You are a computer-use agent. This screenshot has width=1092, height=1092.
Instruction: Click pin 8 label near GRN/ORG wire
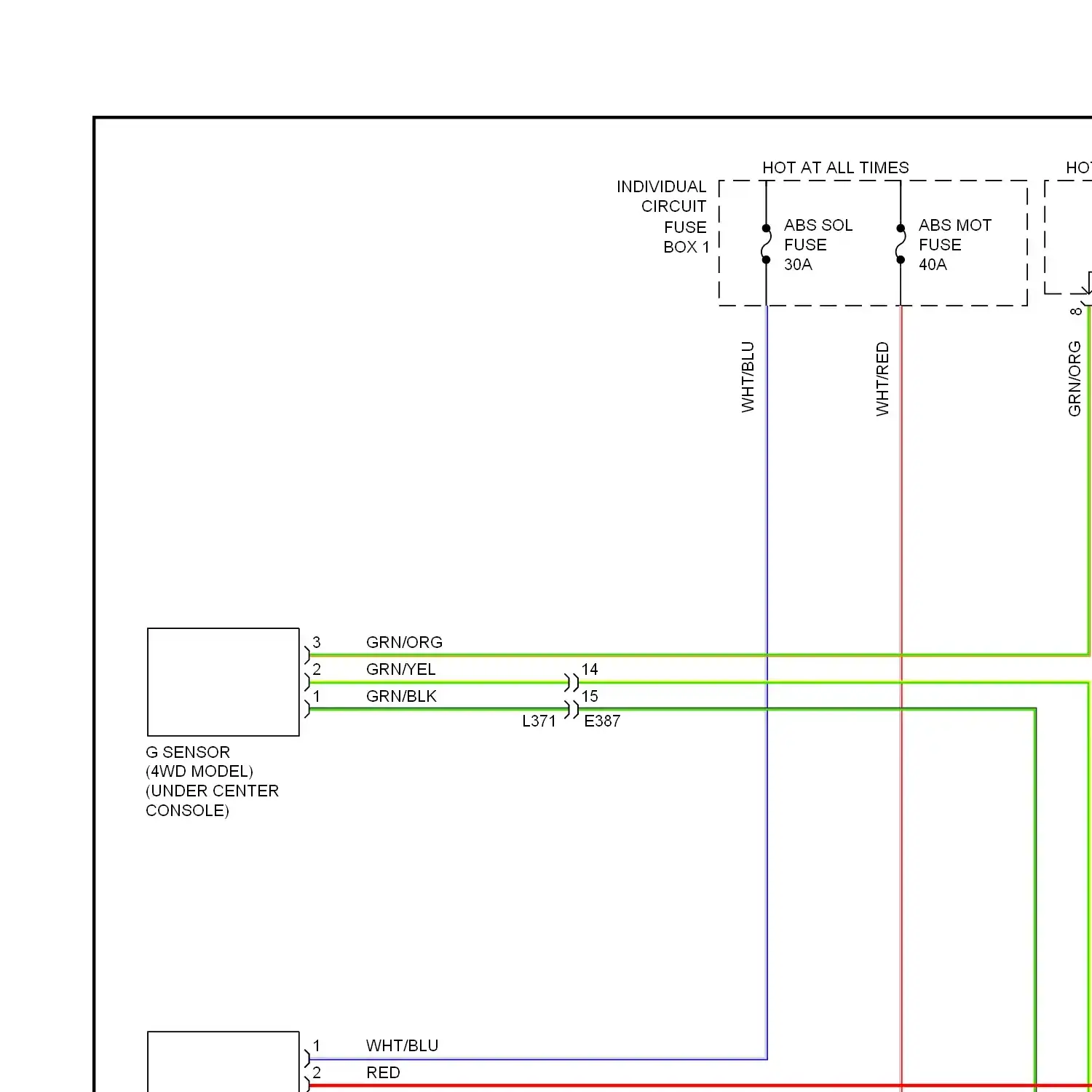1075,312
